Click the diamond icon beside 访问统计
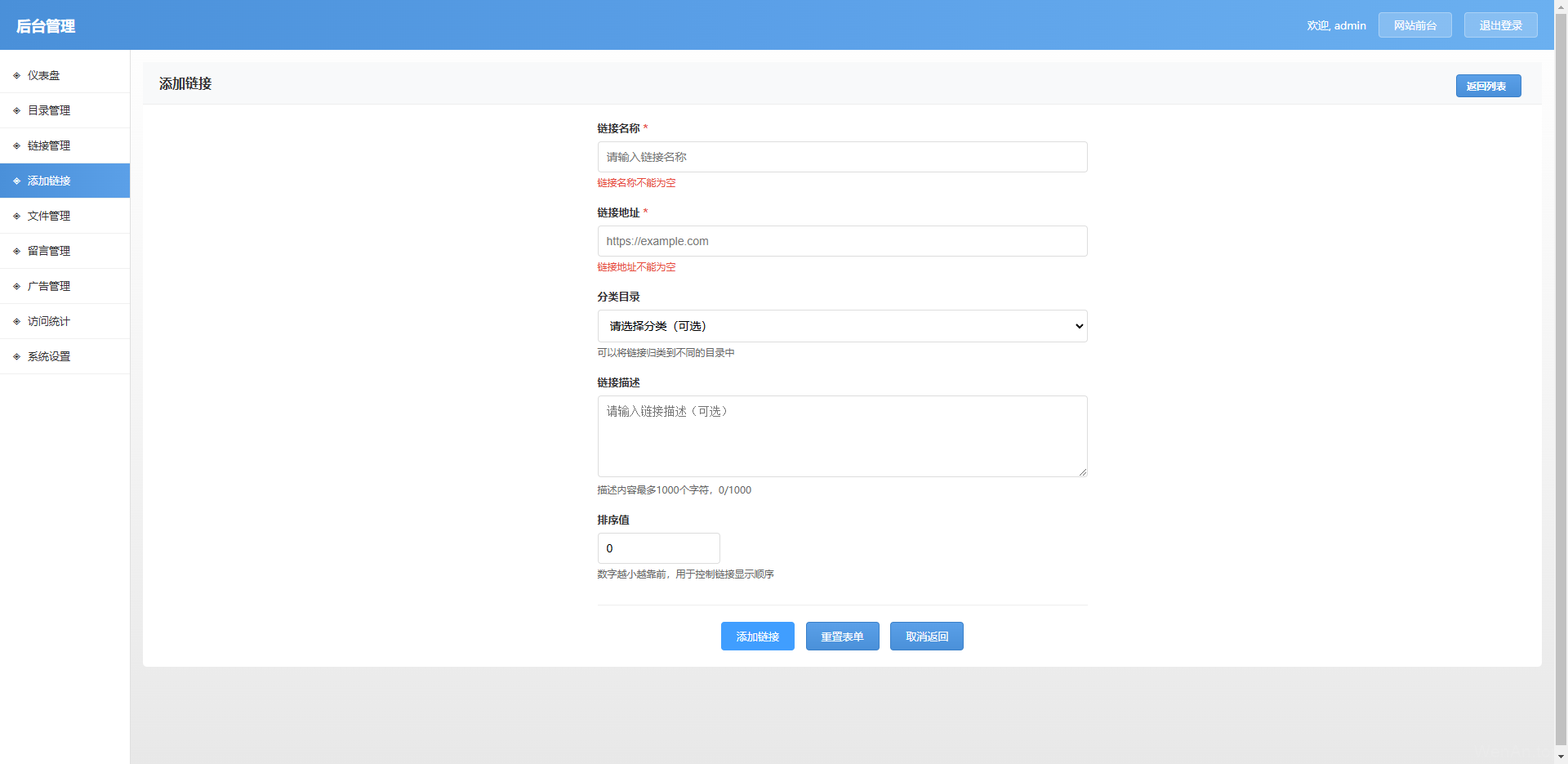Viewport: 1568px width, 764px height. point(16,321)
